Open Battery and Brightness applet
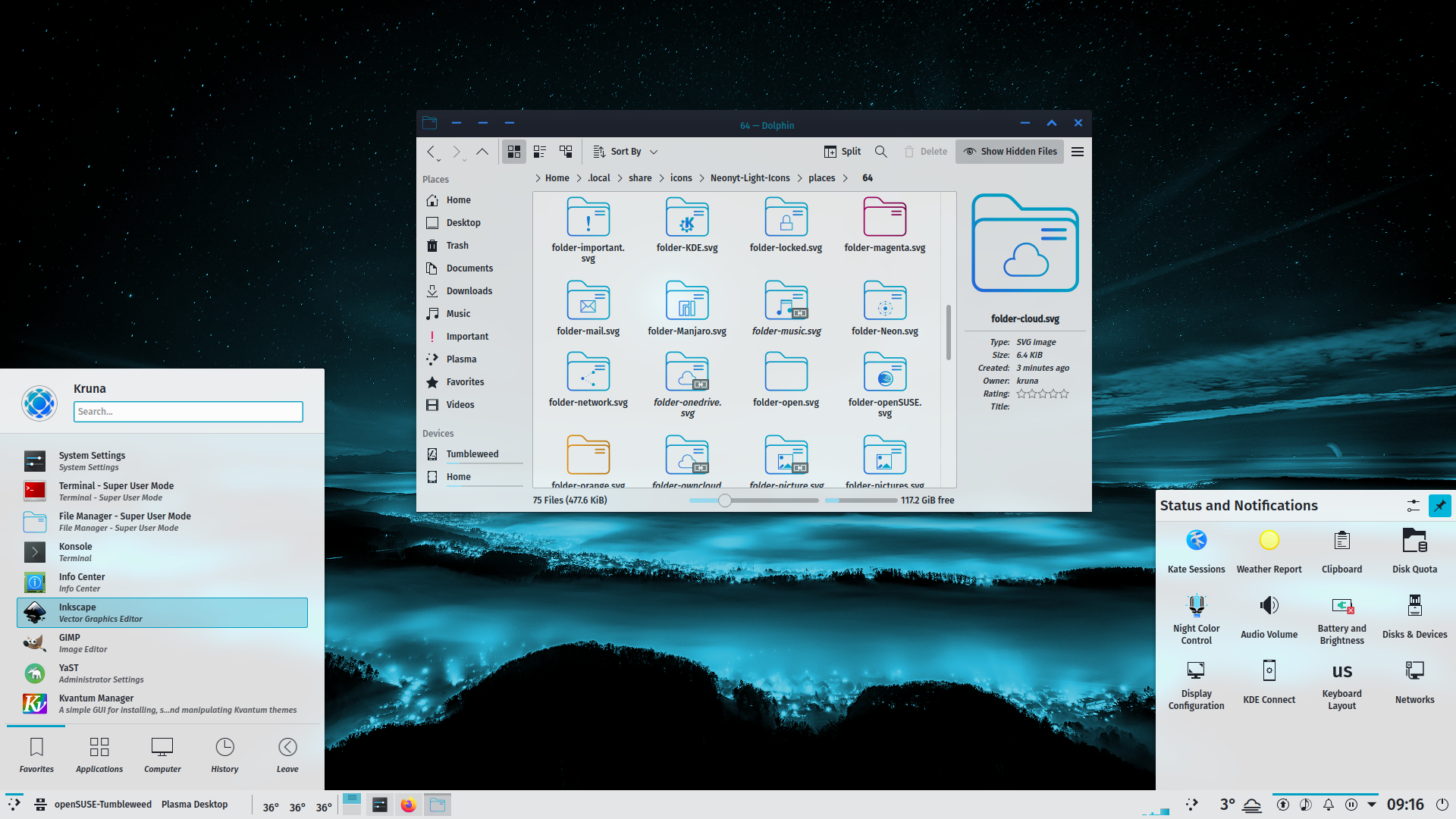Viewport: 1456px width, 819px height. [x=1342, y=620]
